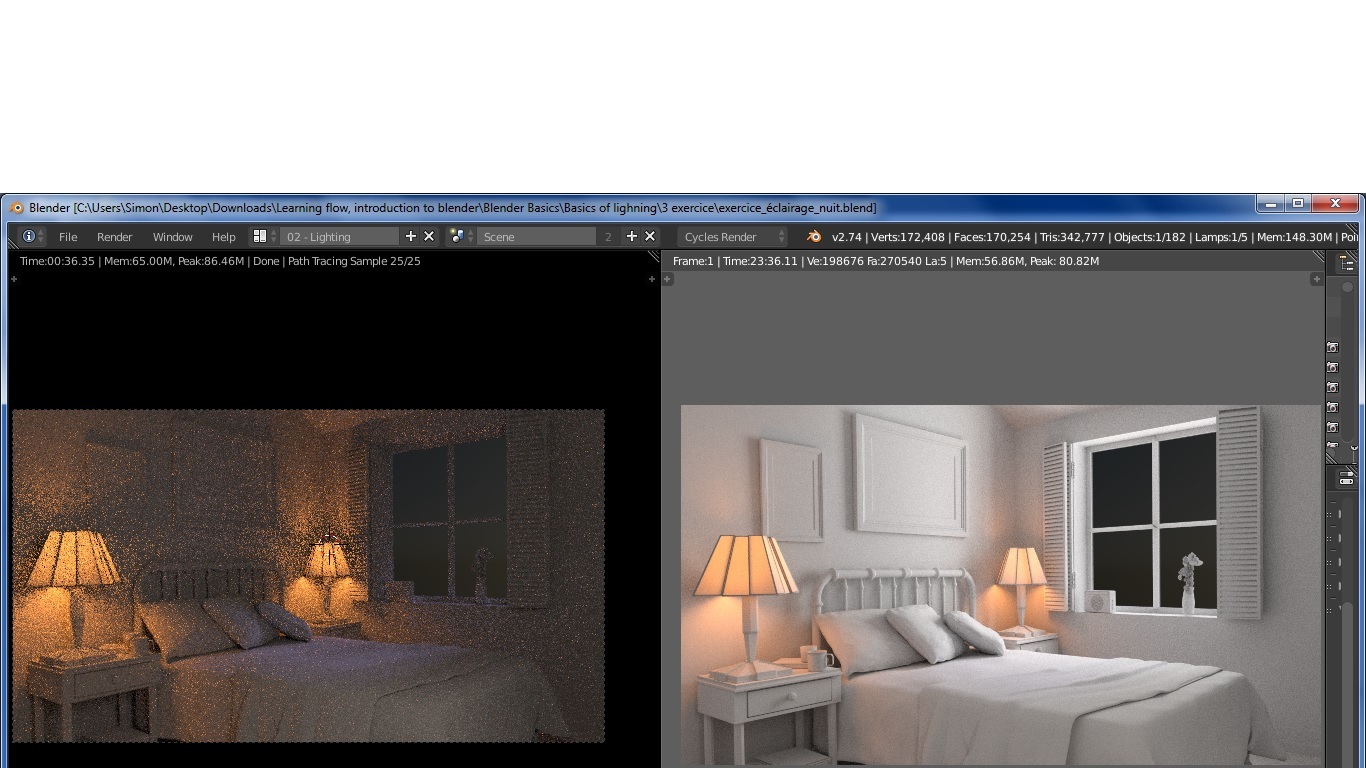Toggle the middle camera icon in the sidebar
The image size is (1366, 768).
[x=1333, y=386]
